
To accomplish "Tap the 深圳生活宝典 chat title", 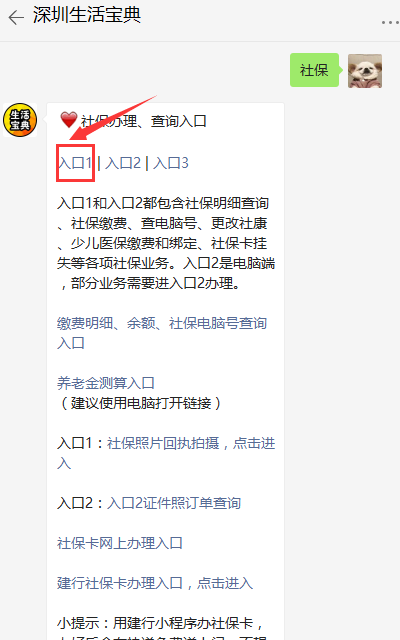I will point(87,15).
